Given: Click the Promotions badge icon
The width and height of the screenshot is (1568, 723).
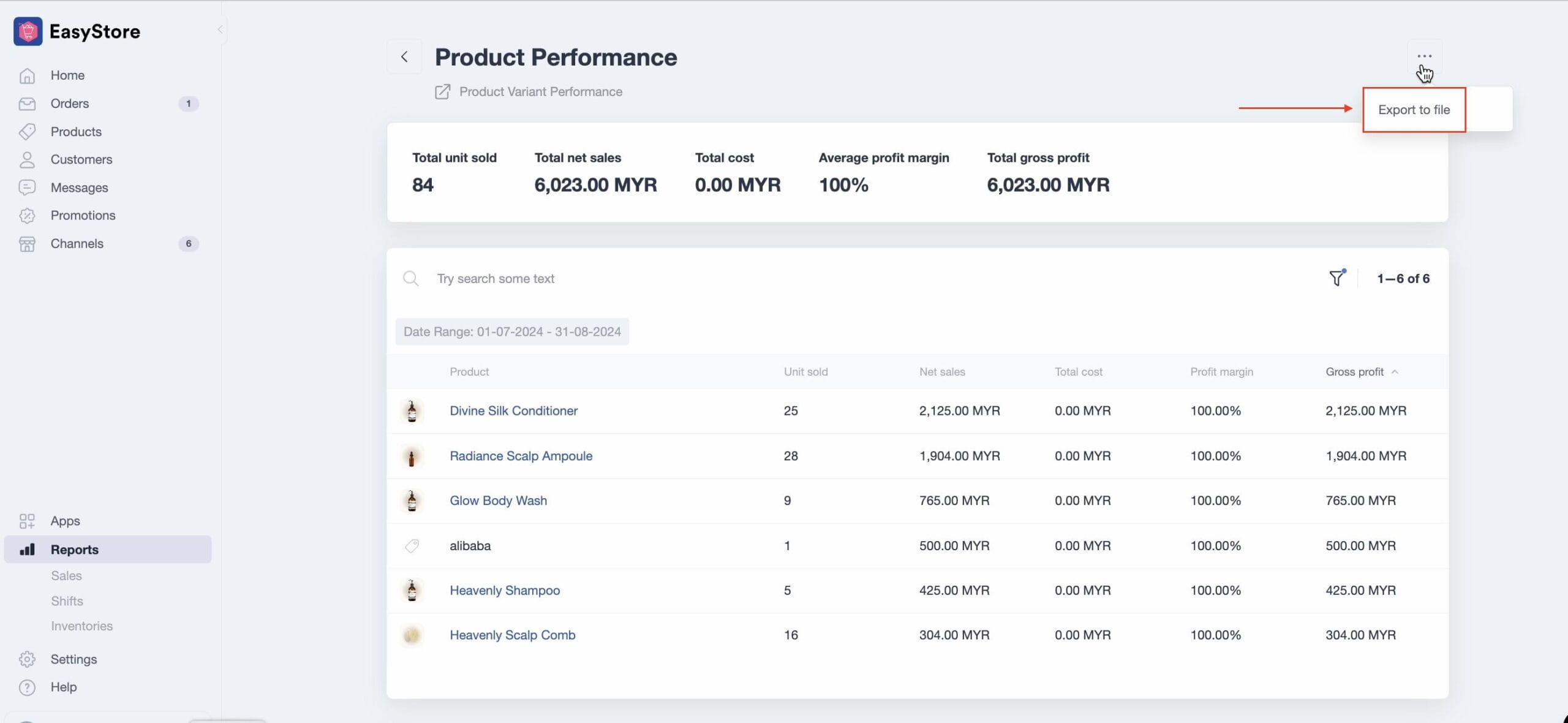Looking at the screenshot, I should [x=27, y=216].
